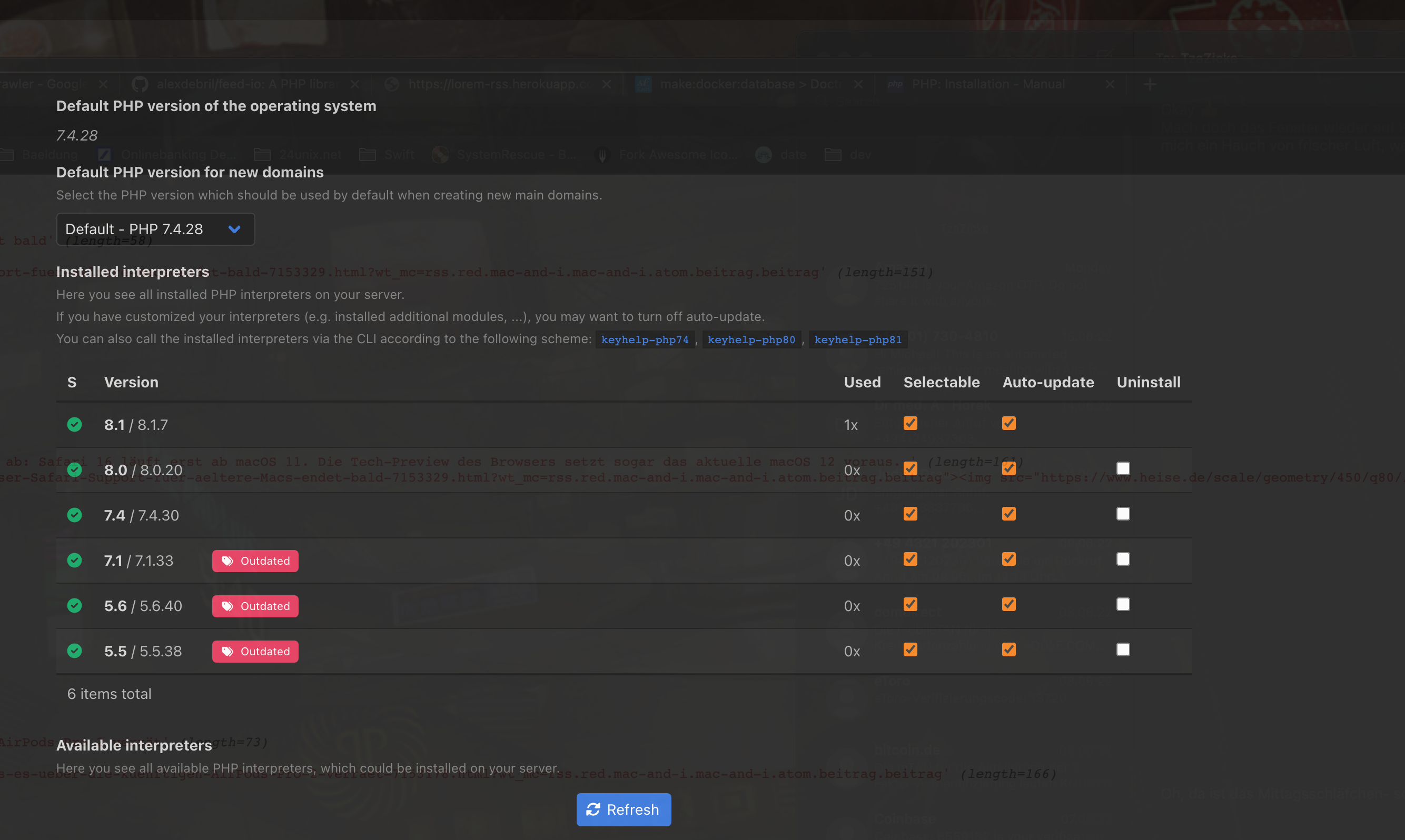Click the keyhelp-php74 code label
The width and height of the screenshot is (1405, 840).
coord(645,339)
